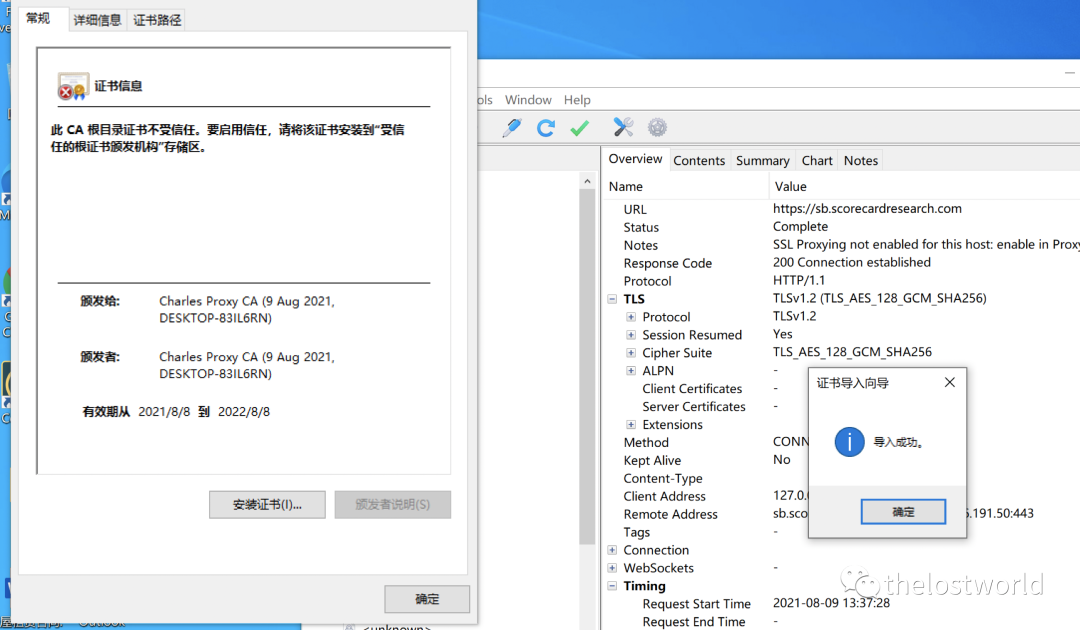1080x630 pixels.
Task: Collapse the Timing node
Action: point(612,586)
